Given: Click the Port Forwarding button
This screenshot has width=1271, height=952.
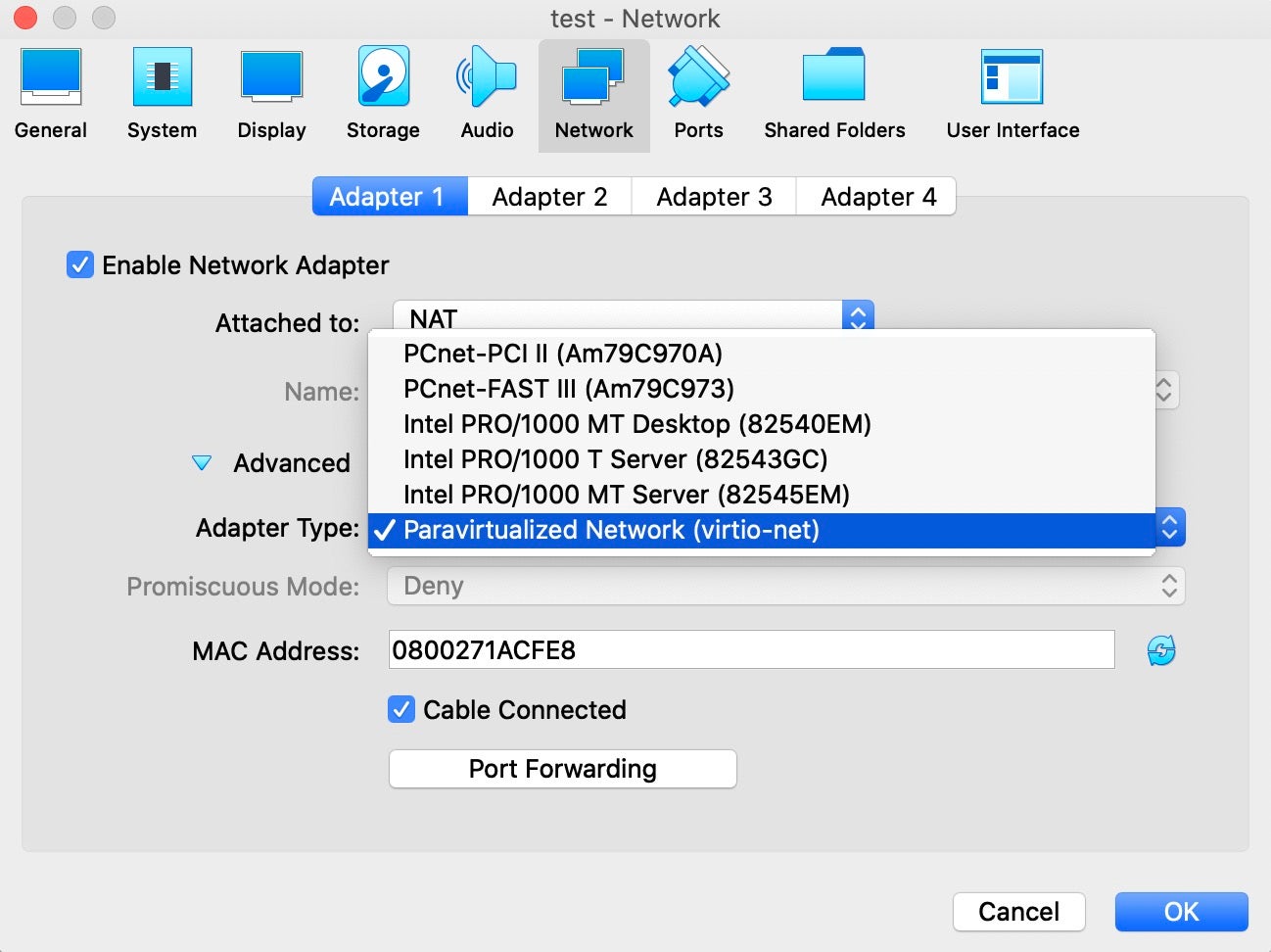Looking at the screenshot, I should pos(562,769).
